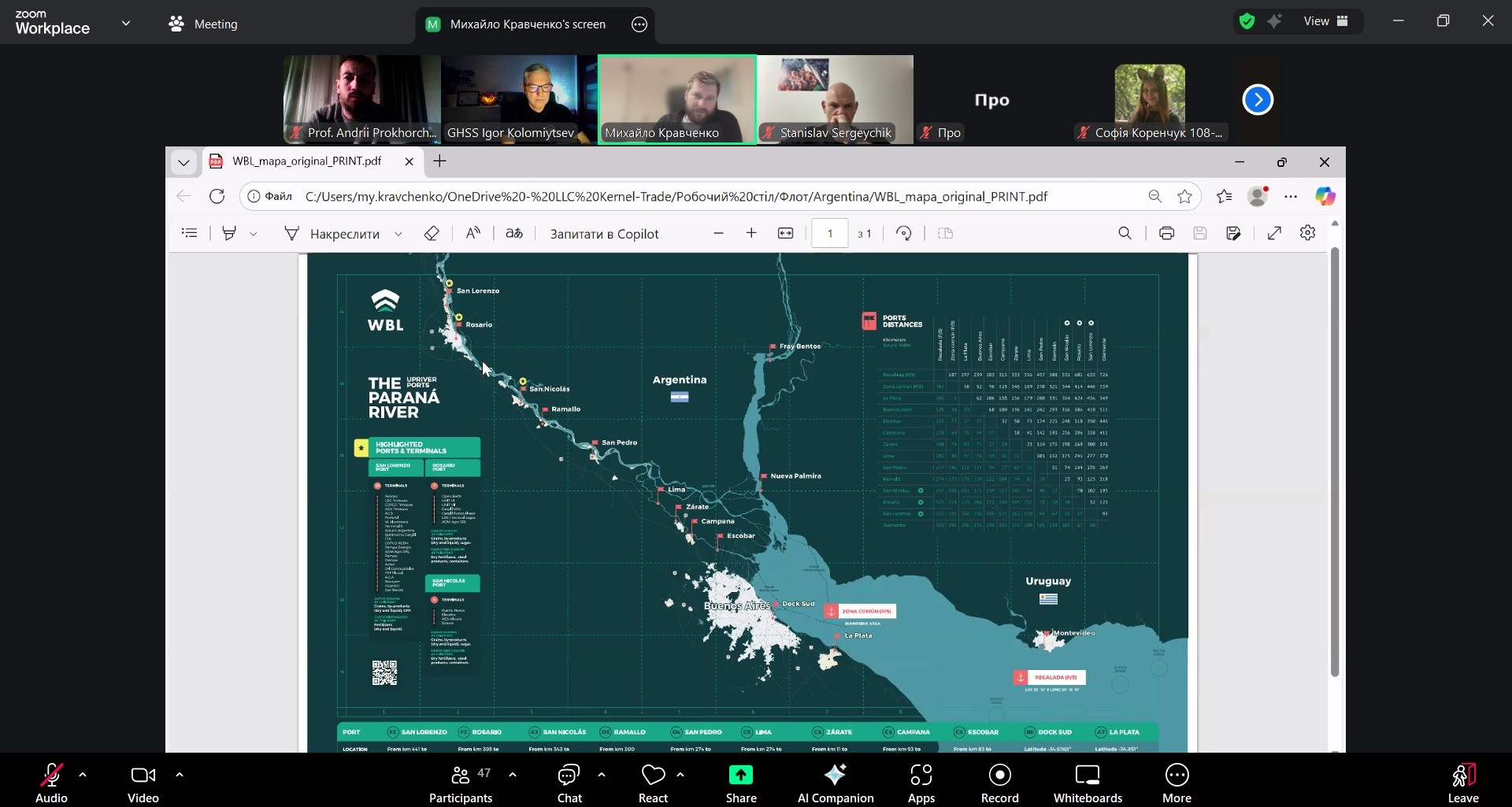Image resolution: width=1512 pixels, height=807 pixels.
Task: Expand video options arrow next to Video
Action: click(x=180, y=775)
